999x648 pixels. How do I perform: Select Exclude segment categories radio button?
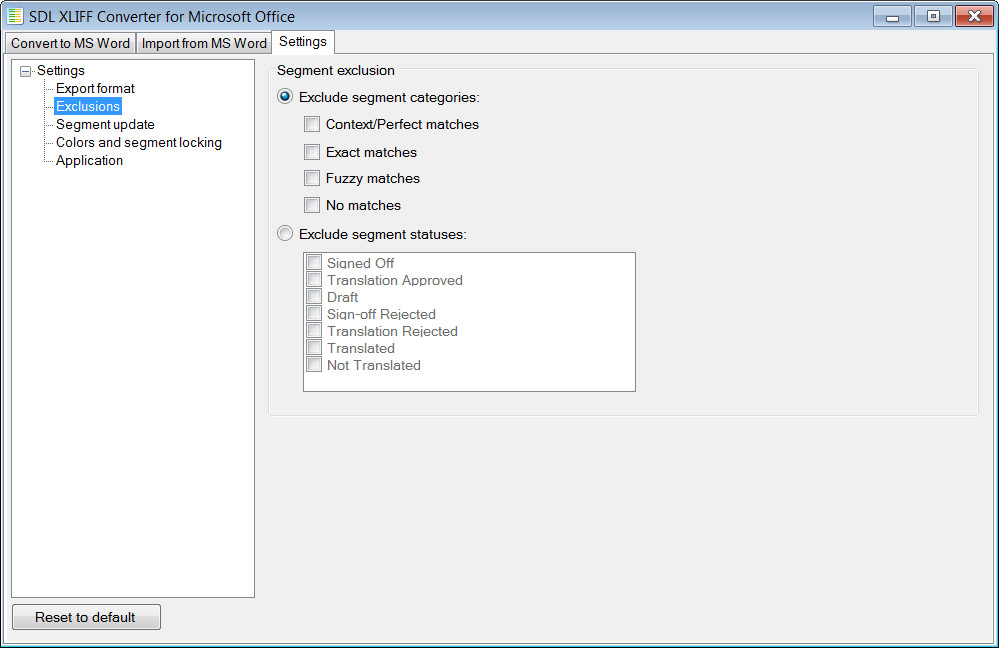285,97
